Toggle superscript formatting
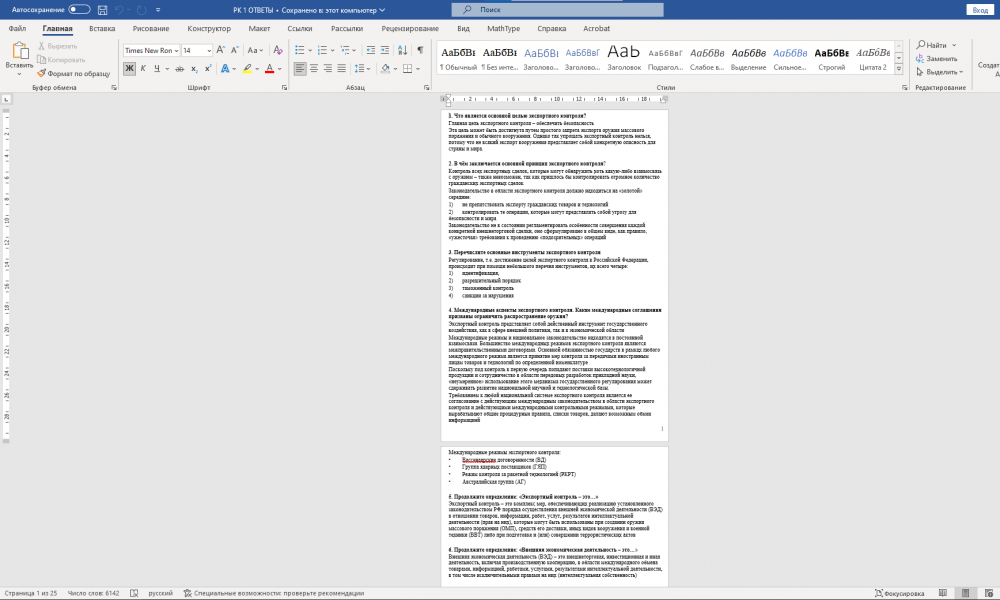The width and height of the screenshot is (1000, 600). [x=206, y=68]
